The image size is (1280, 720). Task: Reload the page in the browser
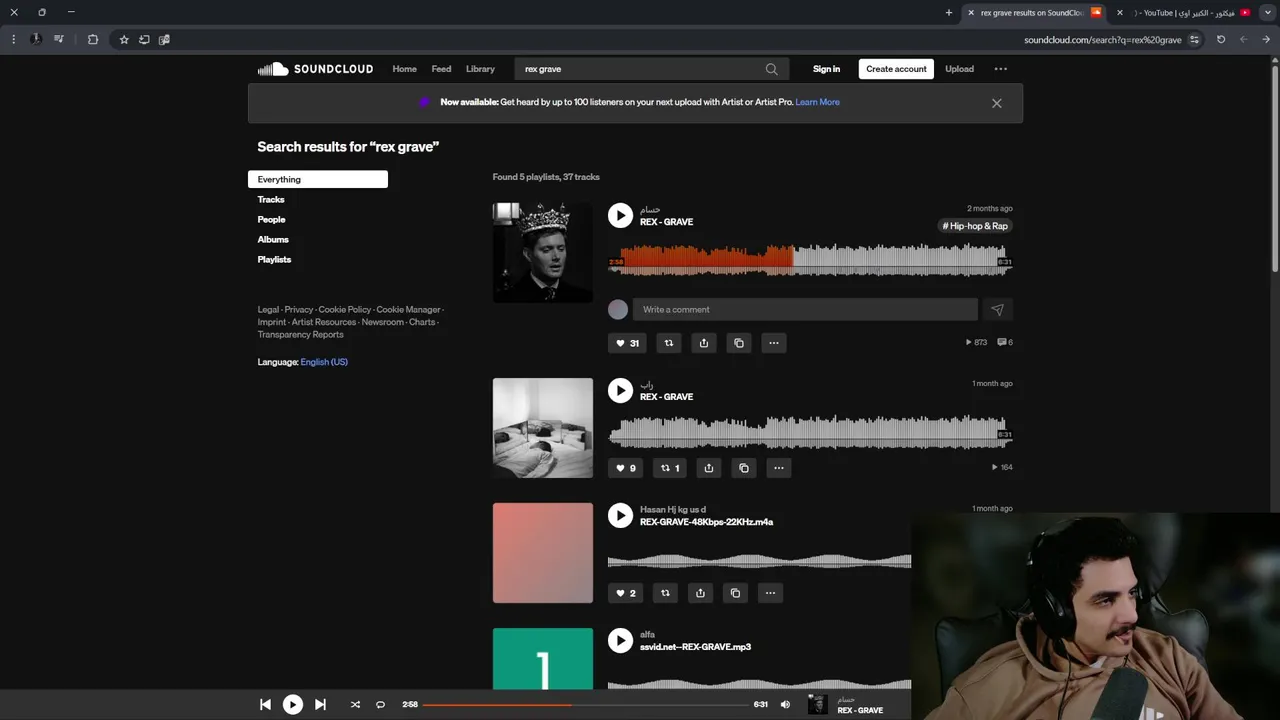(x=1220, y=40)
